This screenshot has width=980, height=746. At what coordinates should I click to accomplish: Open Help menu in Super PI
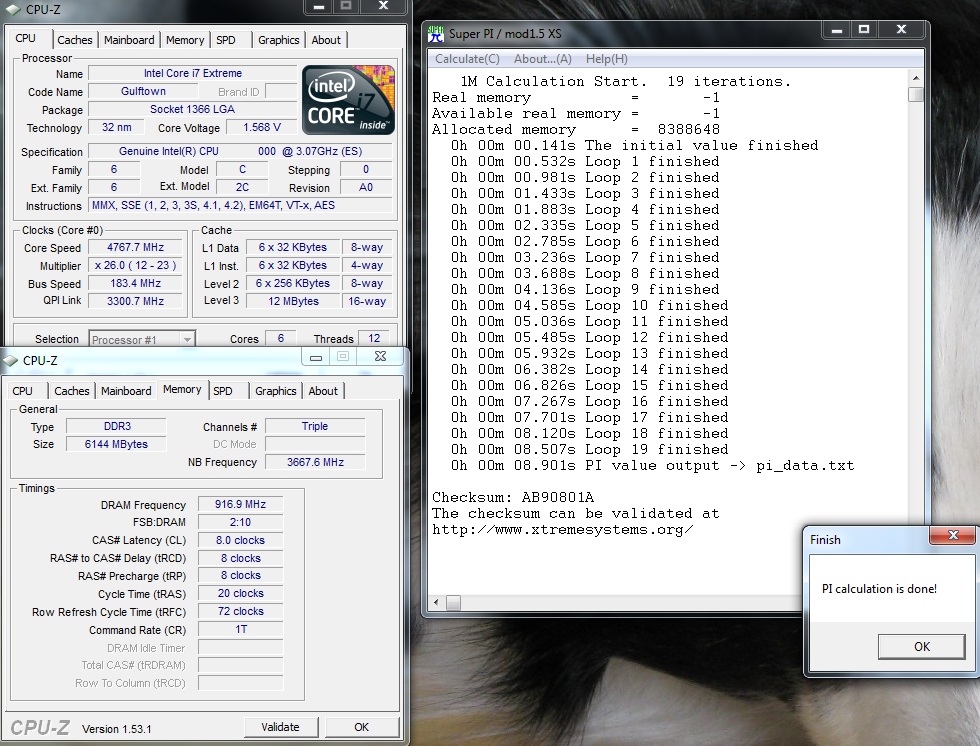606,59
